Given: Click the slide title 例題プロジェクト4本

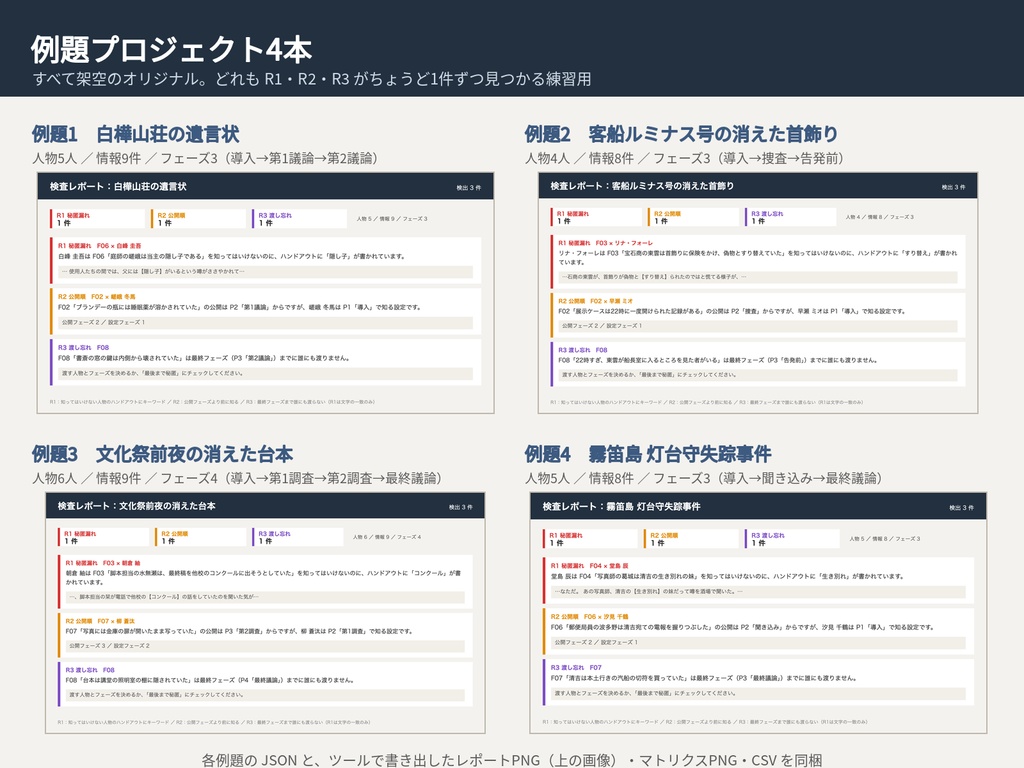Looking at the screenshot, I should pos(172,50).
